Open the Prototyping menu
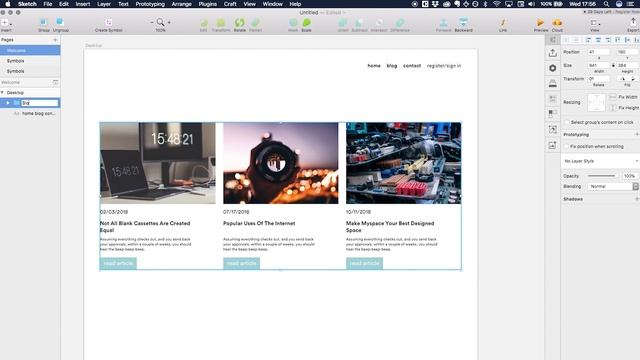The image size is (640, 360). click(150, 4)
